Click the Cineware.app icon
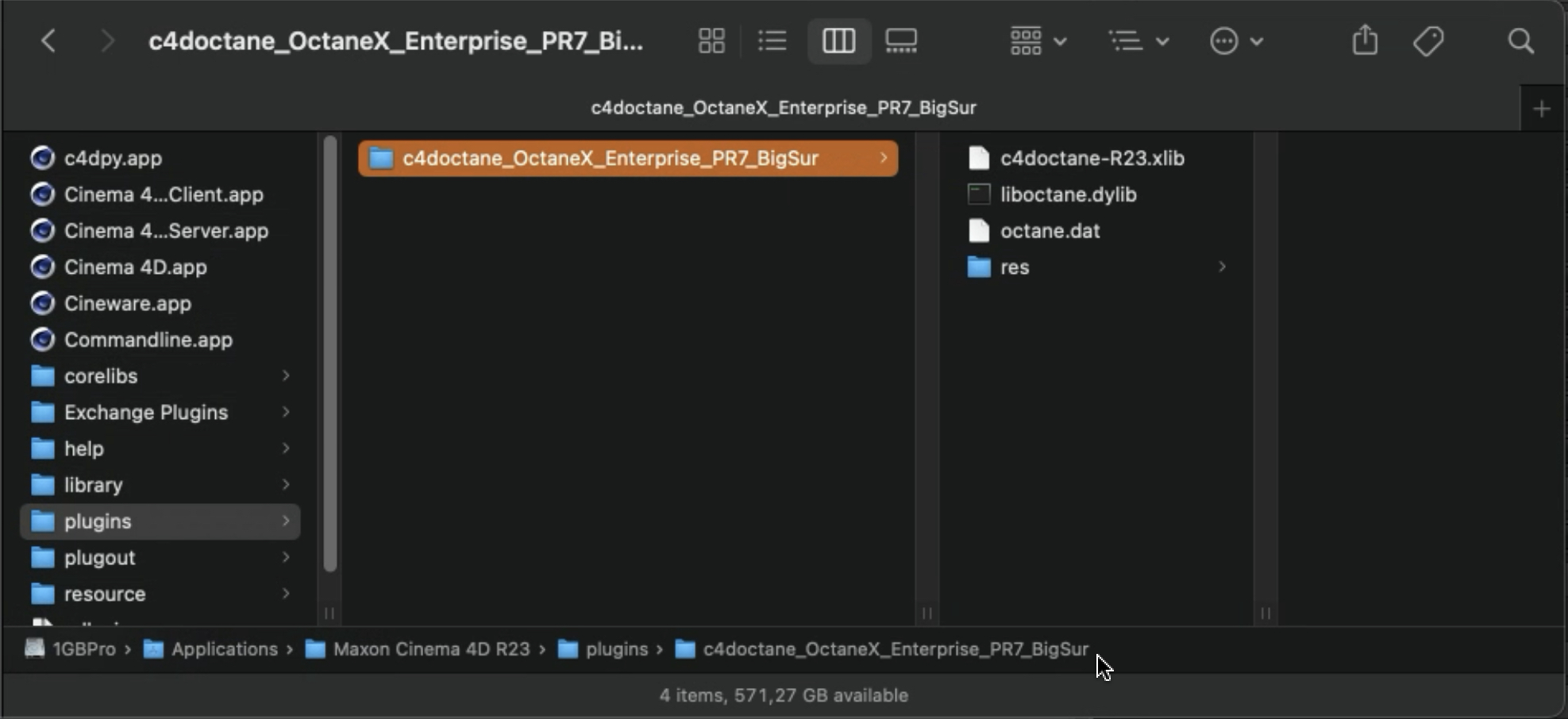Viewport: 1568px width, 719px height. click(x=42, y=303)
